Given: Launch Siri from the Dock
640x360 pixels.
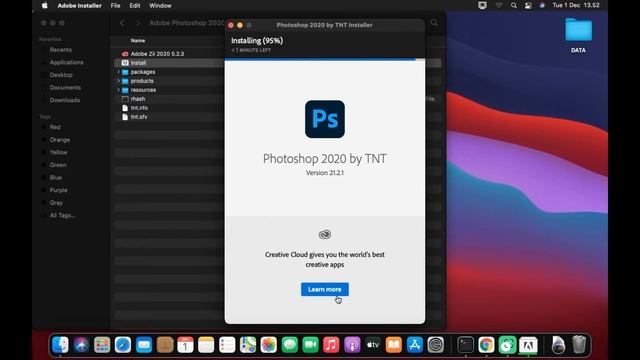Looking at the screenshot, I should (x=81, y=345).
